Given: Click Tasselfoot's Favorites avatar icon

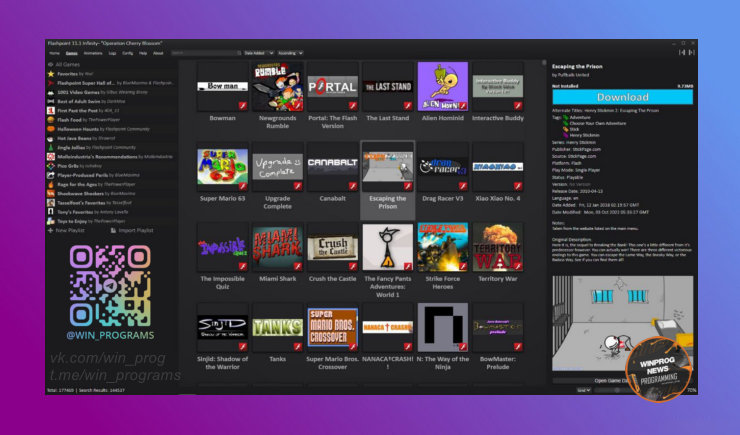Looking at the screenshot, I should (x=51, y=202).
